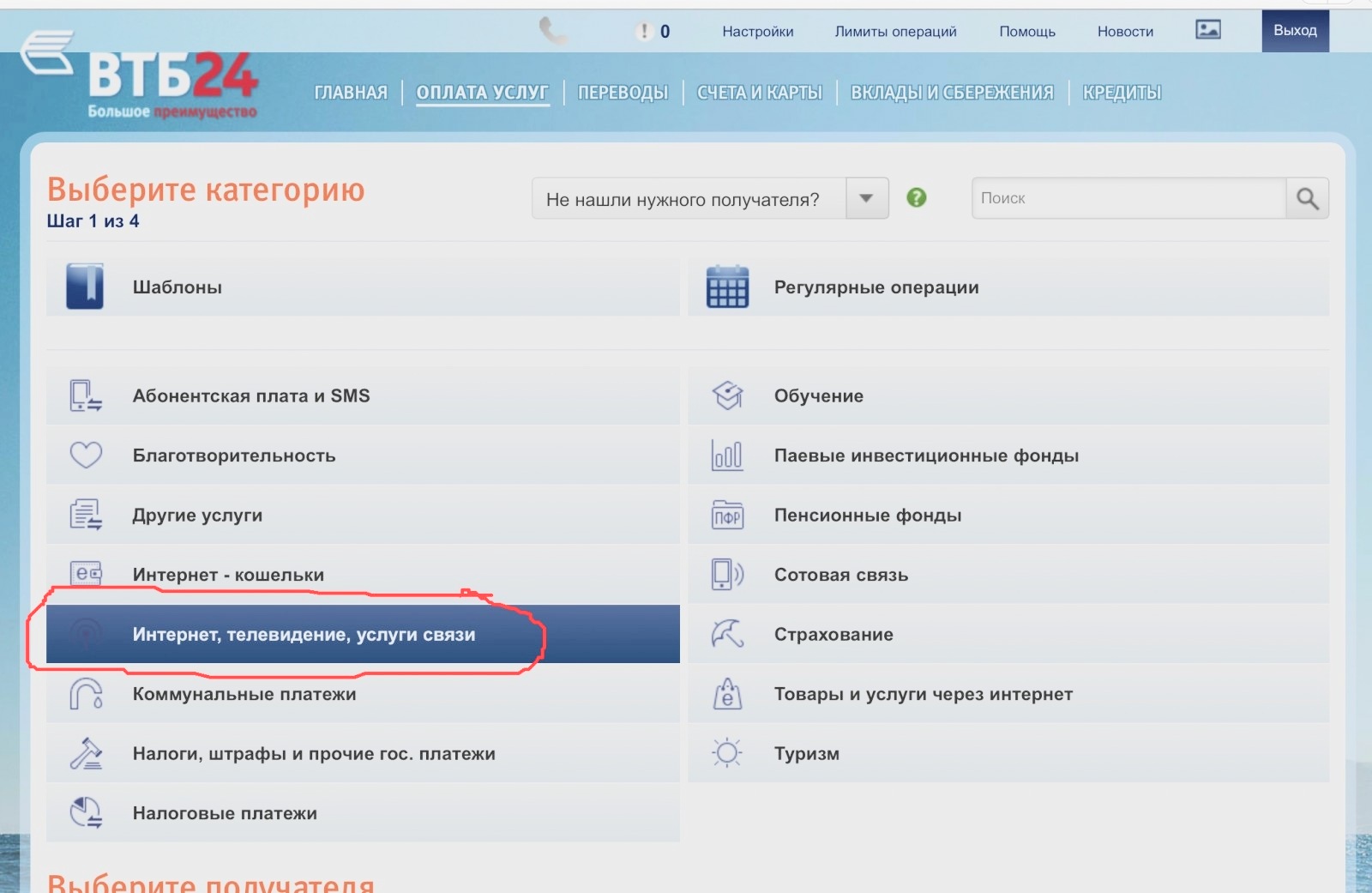Click the magnifier icon in the search bar
Image resolution: width=1372 pixels, height=893 pixels.
click(1307, 198)
